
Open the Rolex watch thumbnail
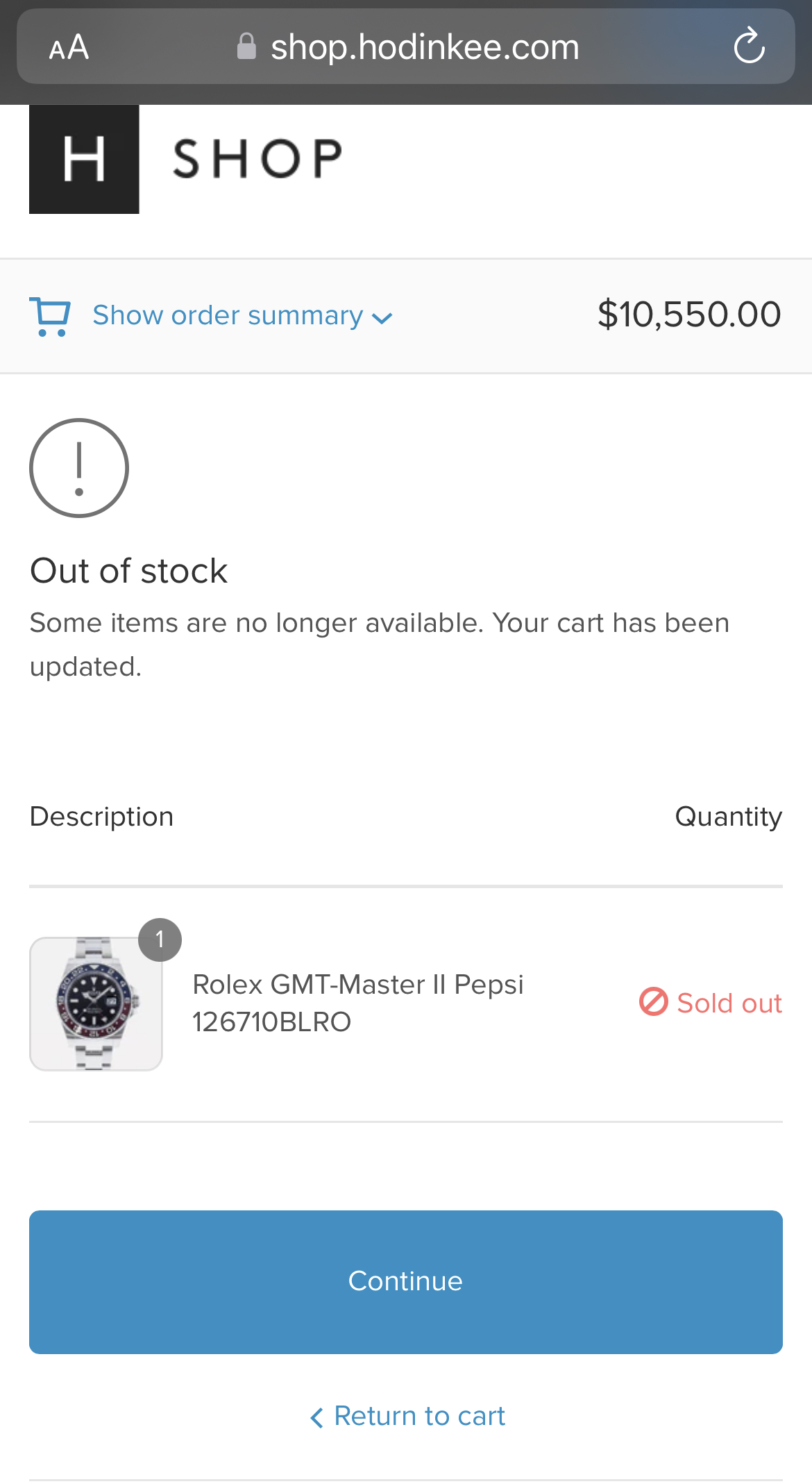[96, 1003]
